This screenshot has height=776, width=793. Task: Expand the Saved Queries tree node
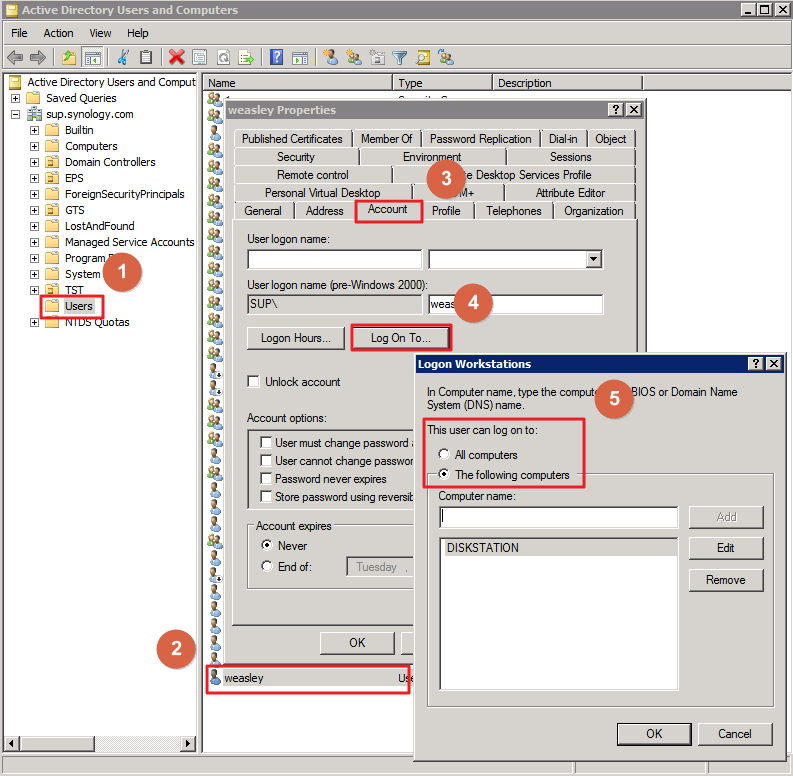pyautogui.click(x=16, y=98)
